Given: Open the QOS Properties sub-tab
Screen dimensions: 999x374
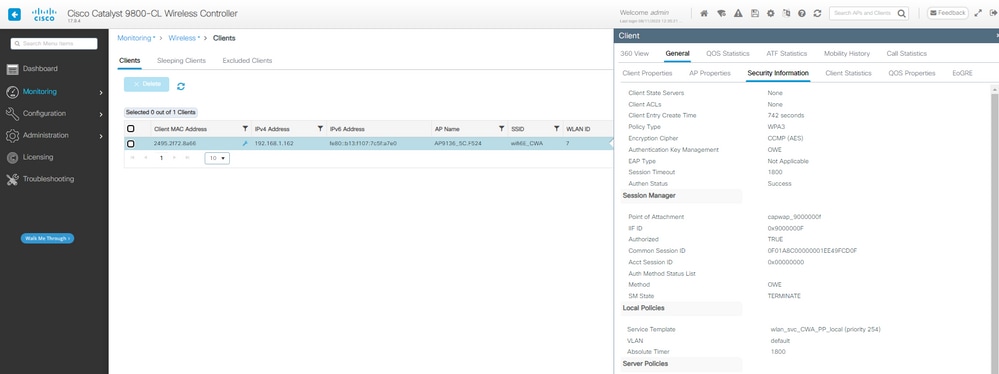Looking at the screenshot, I should coord(912,73).
